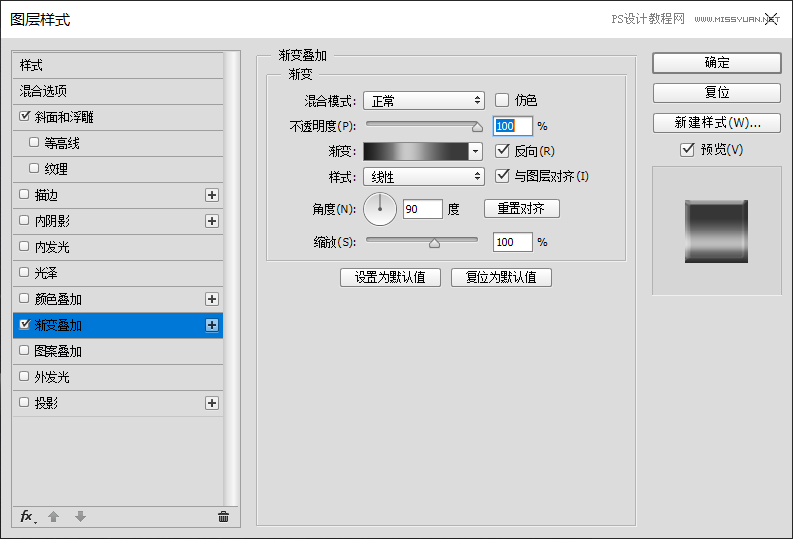Viewport: 793px width, 539px height.
Task: Click the plus icon next to 投影
Action: coord(212,403)
